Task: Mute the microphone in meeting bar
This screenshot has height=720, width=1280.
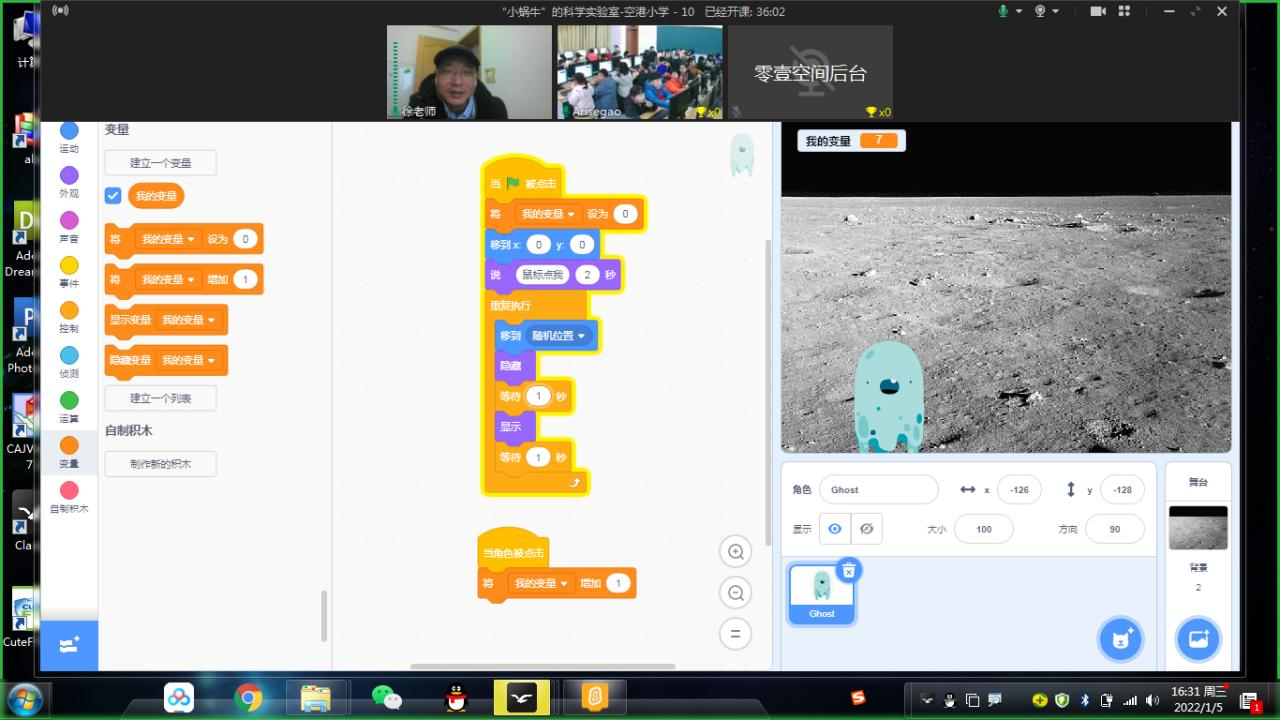Action: pyautogui.click(x=1003, y=11)
